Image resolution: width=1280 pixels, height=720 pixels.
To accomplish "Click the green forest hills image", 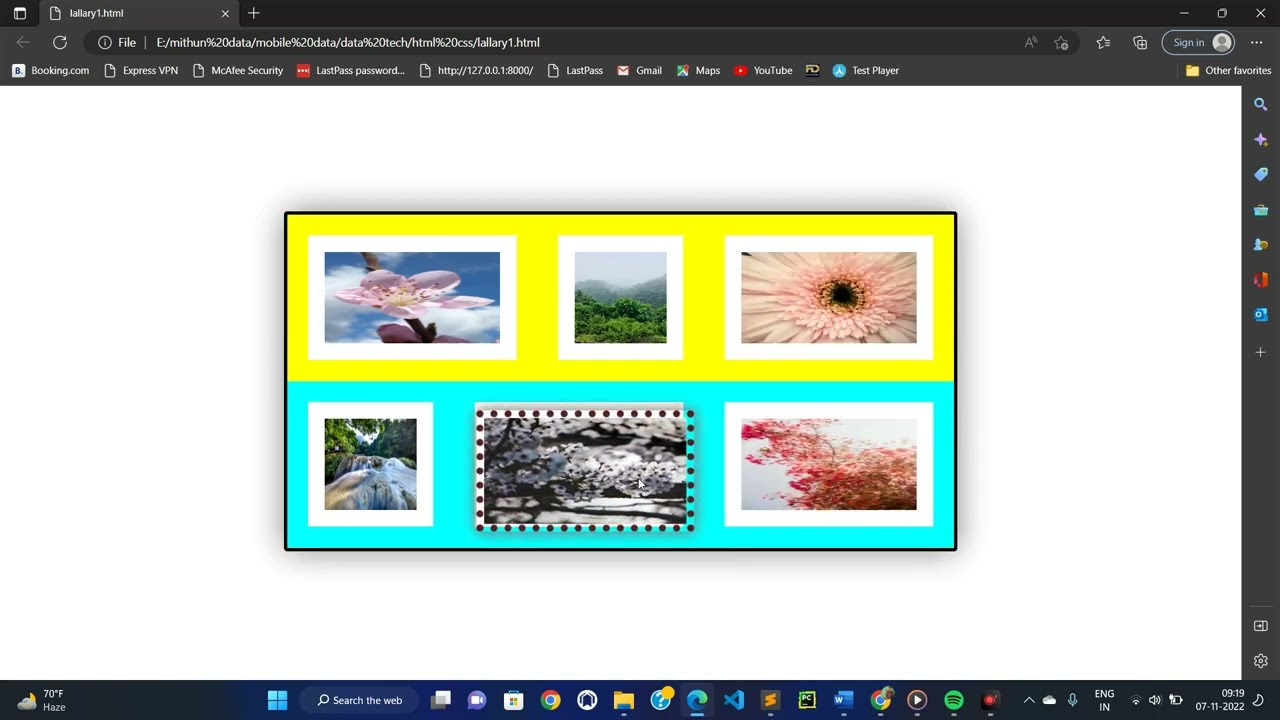I will point(620,297).
